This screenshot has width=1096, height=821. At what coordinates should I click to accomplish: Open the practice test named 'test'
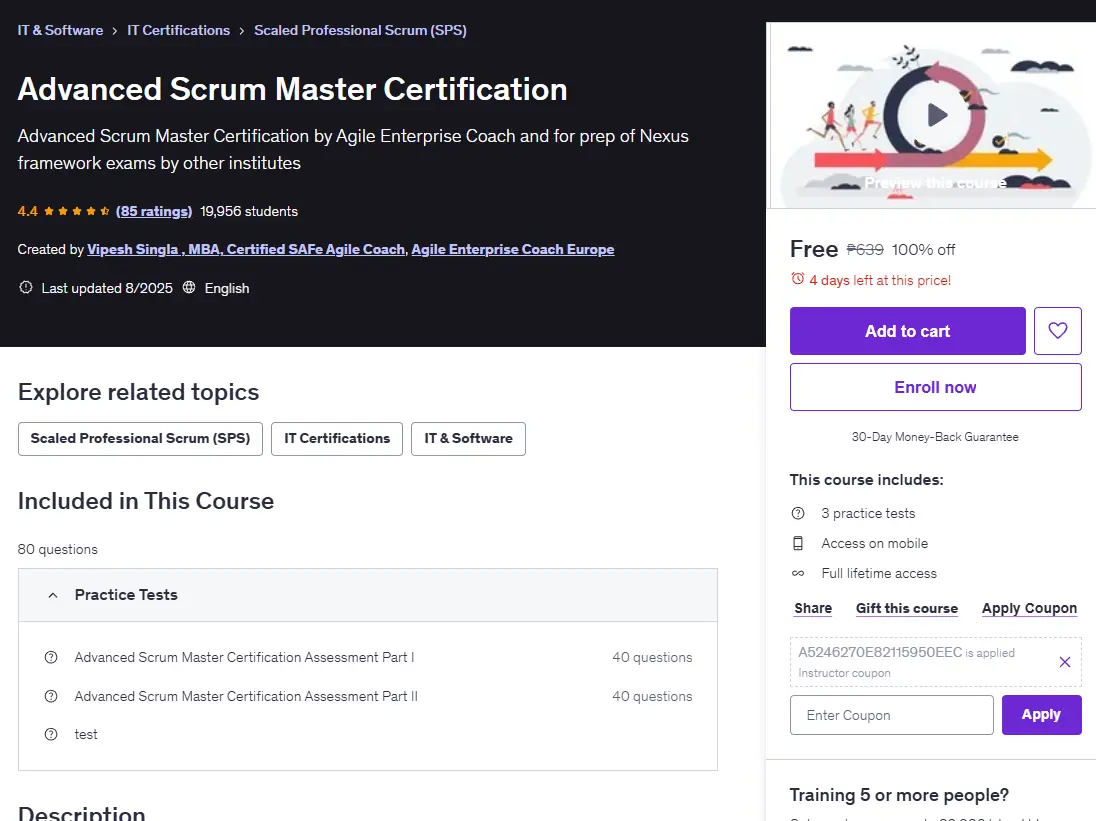click(86, 734)
